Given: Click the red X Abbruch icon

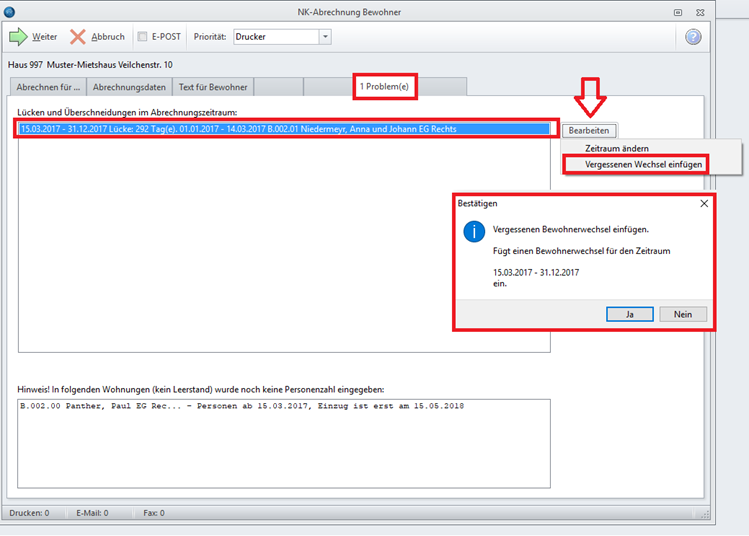Looking at the screenshot, I should tap(78, 37).
